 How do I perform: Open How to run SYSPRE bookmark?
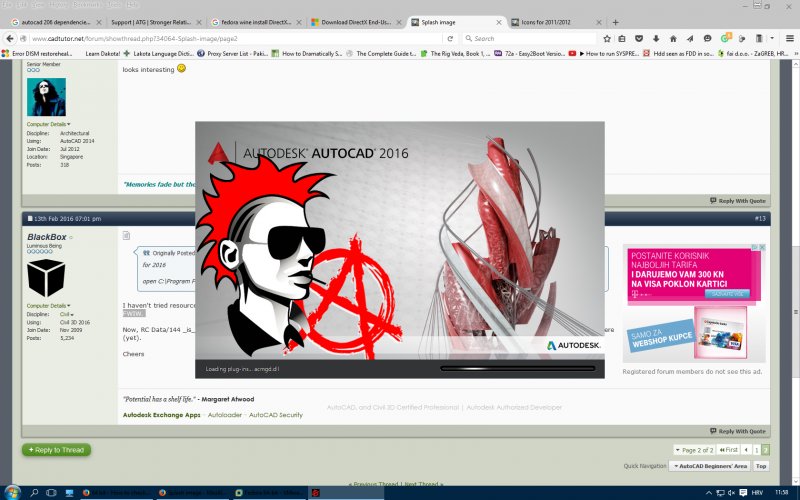coord(604,53)
